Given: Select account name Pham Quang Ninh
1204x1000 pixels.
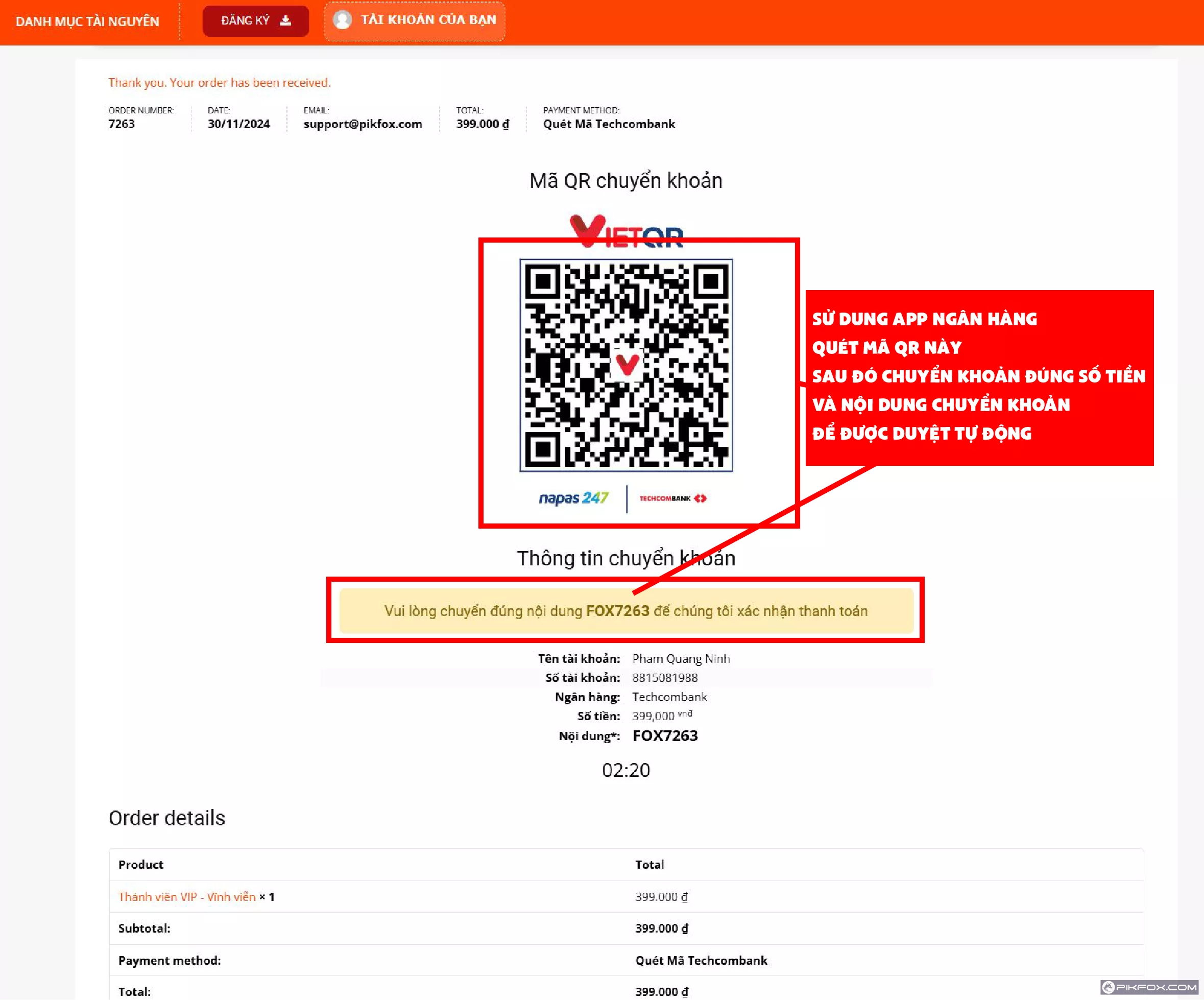Looking at the screenshot, I should pyautogui.click(x=681, y=659).
